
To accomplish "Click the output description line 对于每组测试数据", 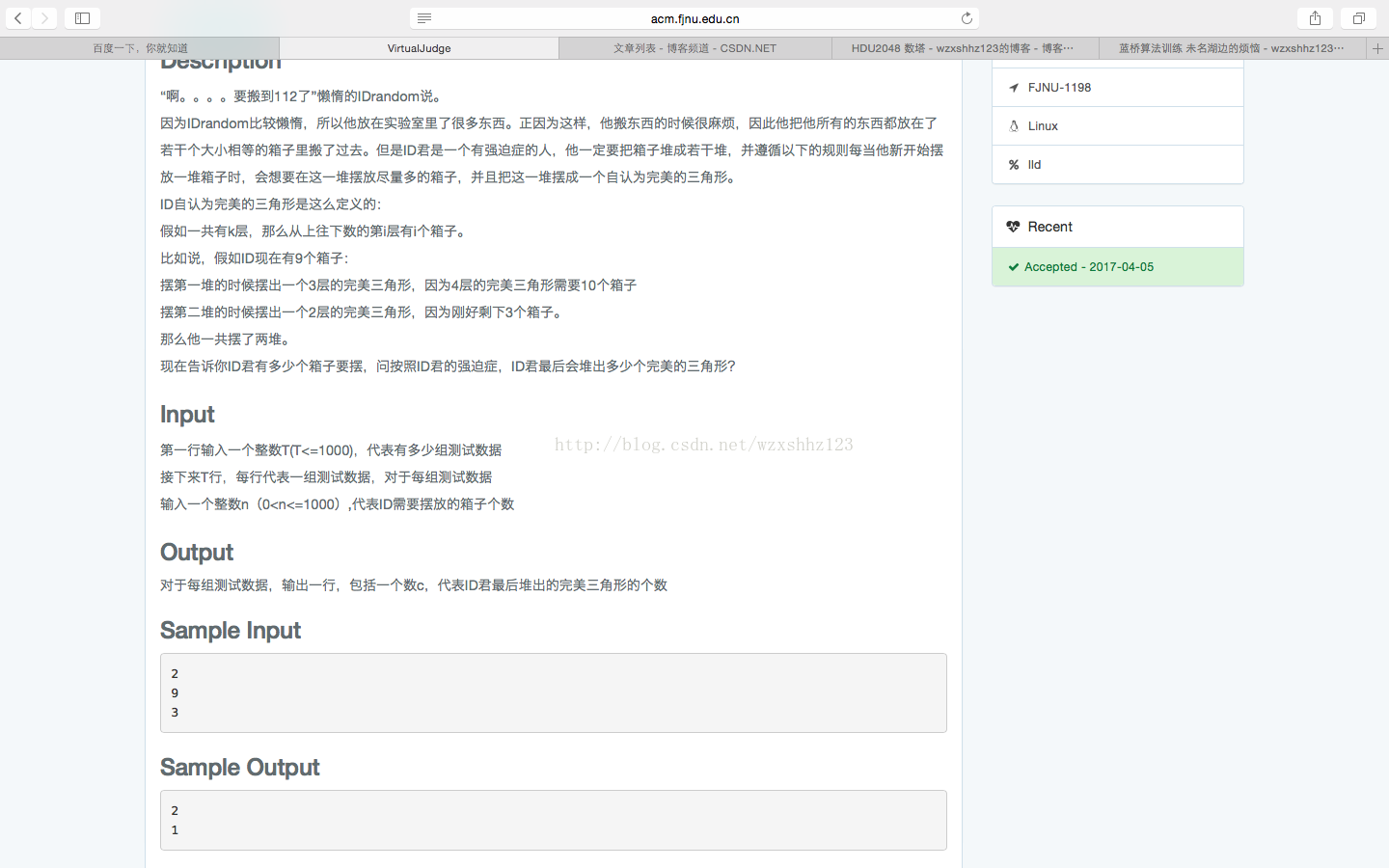I will pyautogui.click(x=414, y=585).
